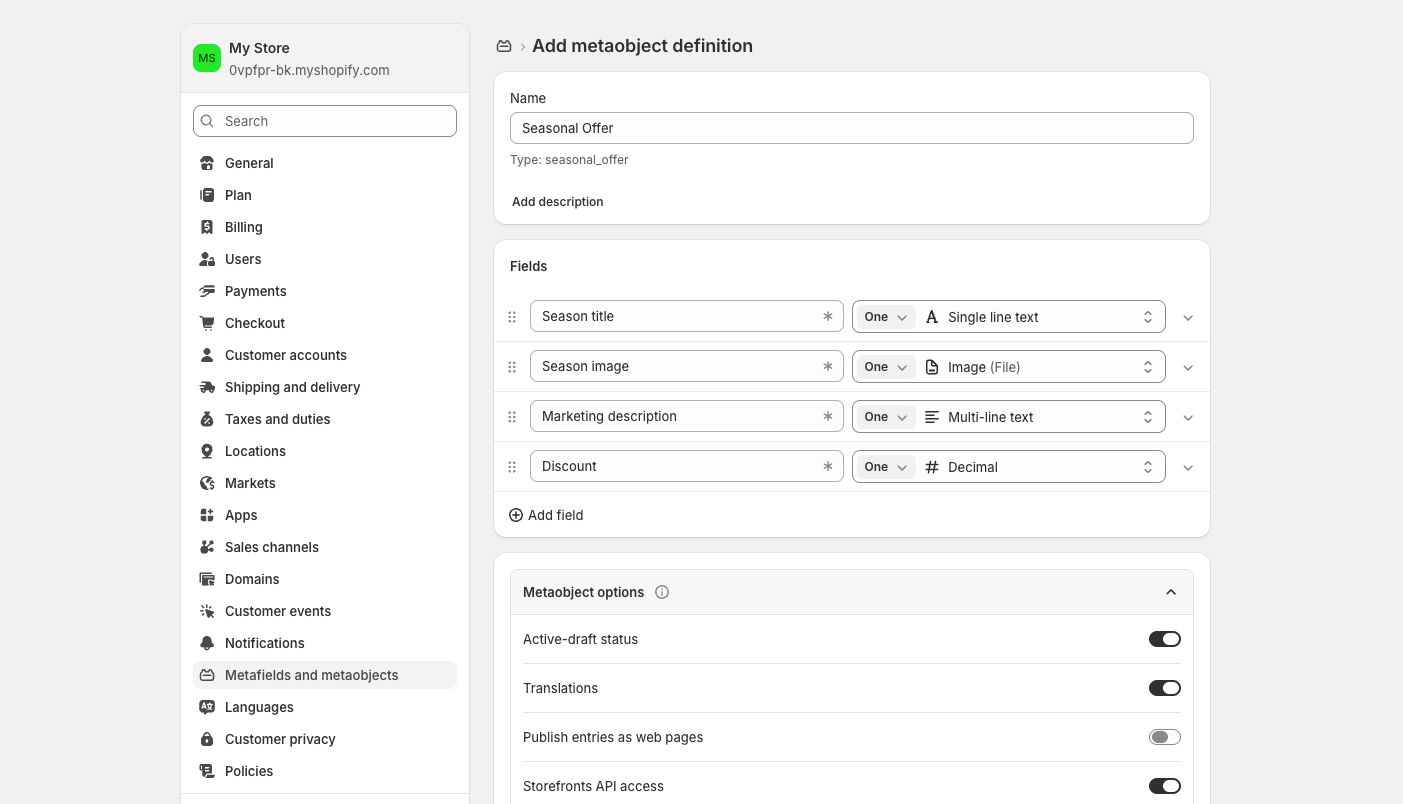Open the type dropdown showing Image (File)
The width and height of the screenshot is (1403, 804).
(x=1040, y=367)
